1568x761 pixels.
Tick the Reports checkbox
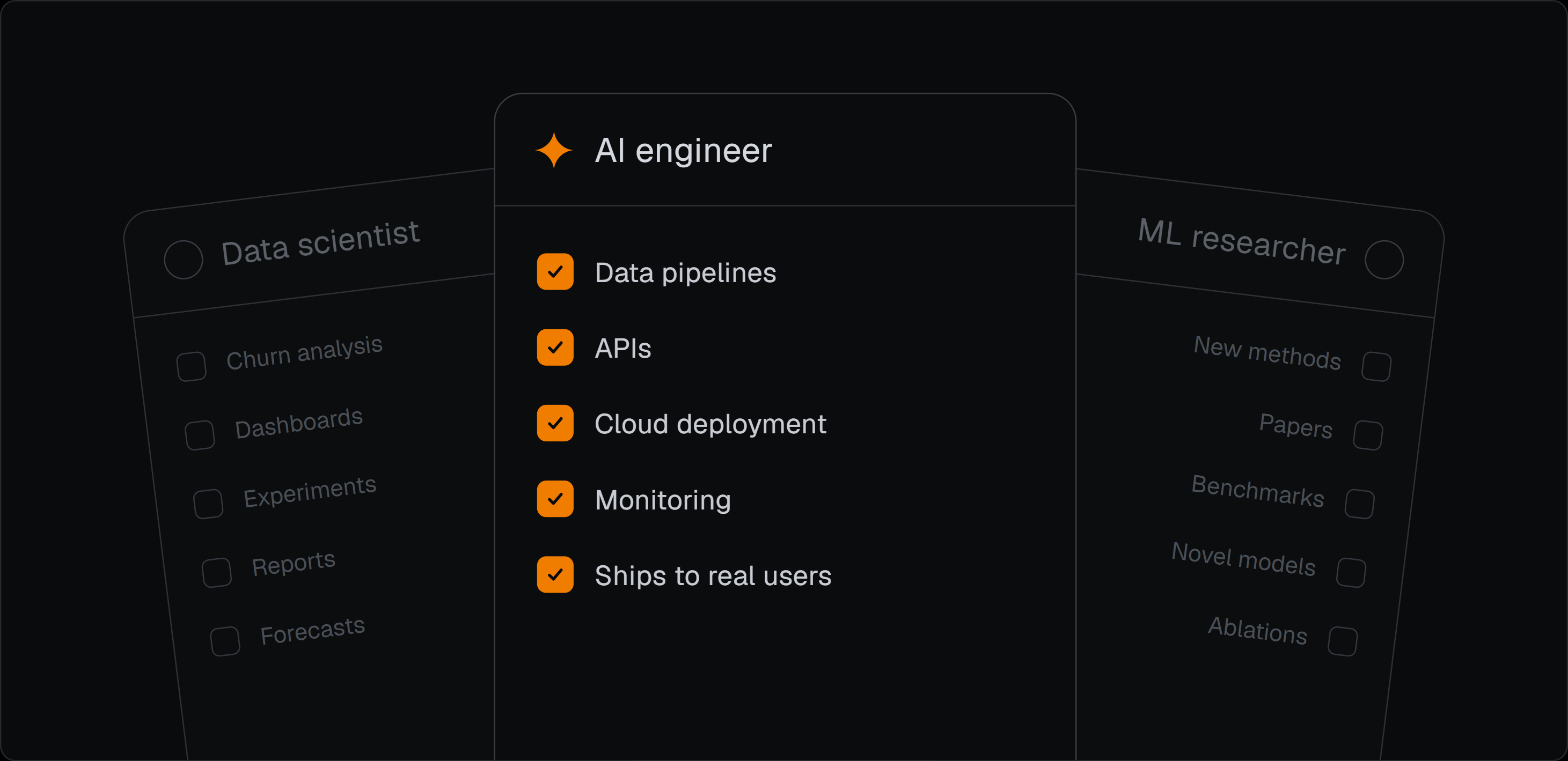click(217, 572)
